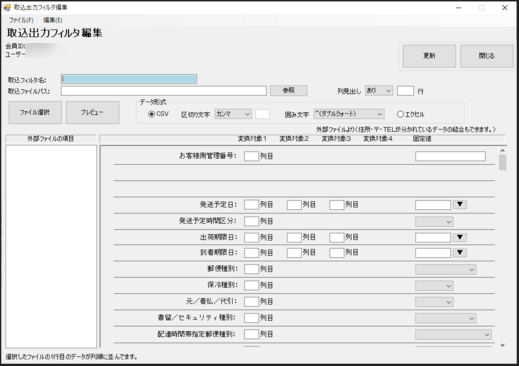The height and width of the screenshot is (366, 519).
Task: Open the 保冷種別 fixed value dropdown
Action: (434, 286)
